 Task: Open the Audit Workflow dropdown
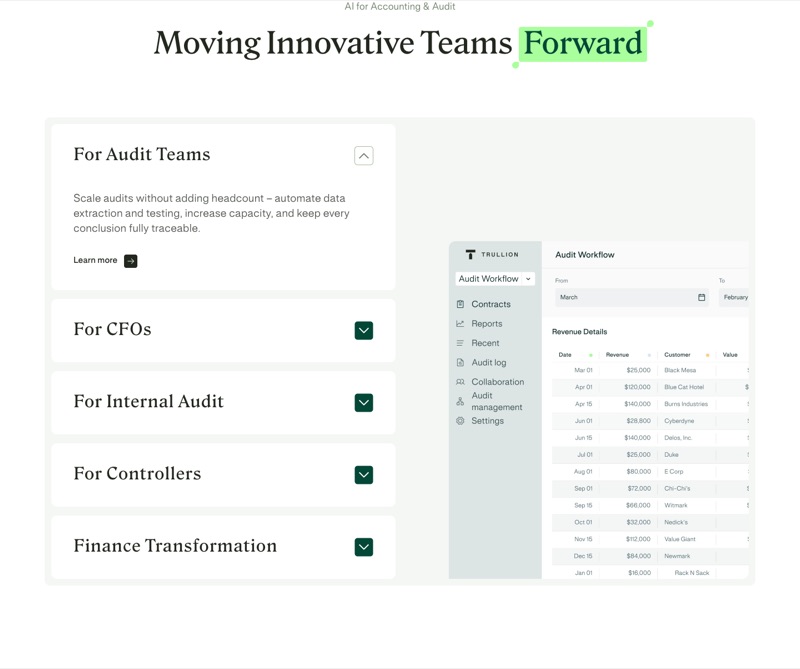point(495,279)
